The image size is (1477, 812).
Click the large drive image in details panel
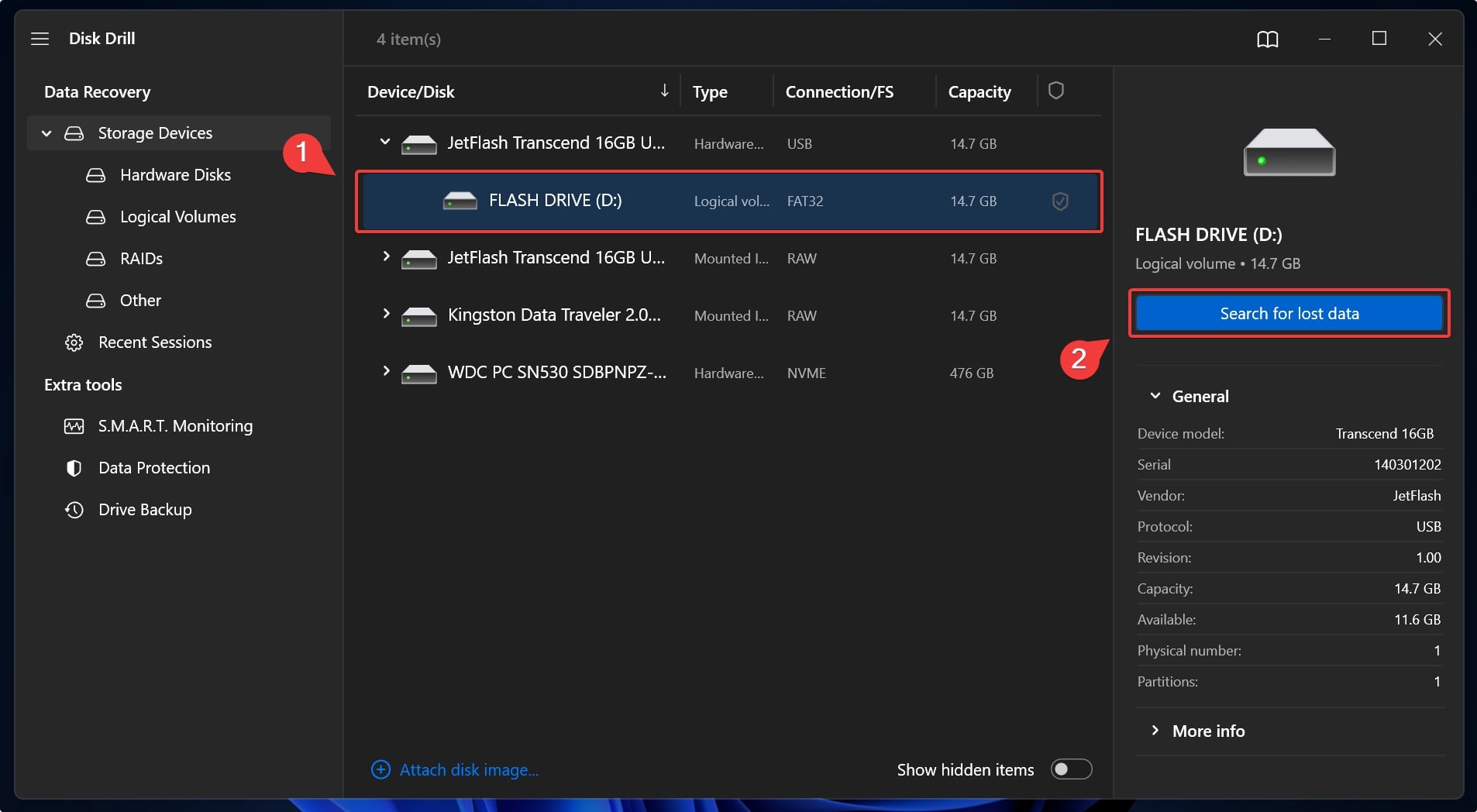point(1289,152)
